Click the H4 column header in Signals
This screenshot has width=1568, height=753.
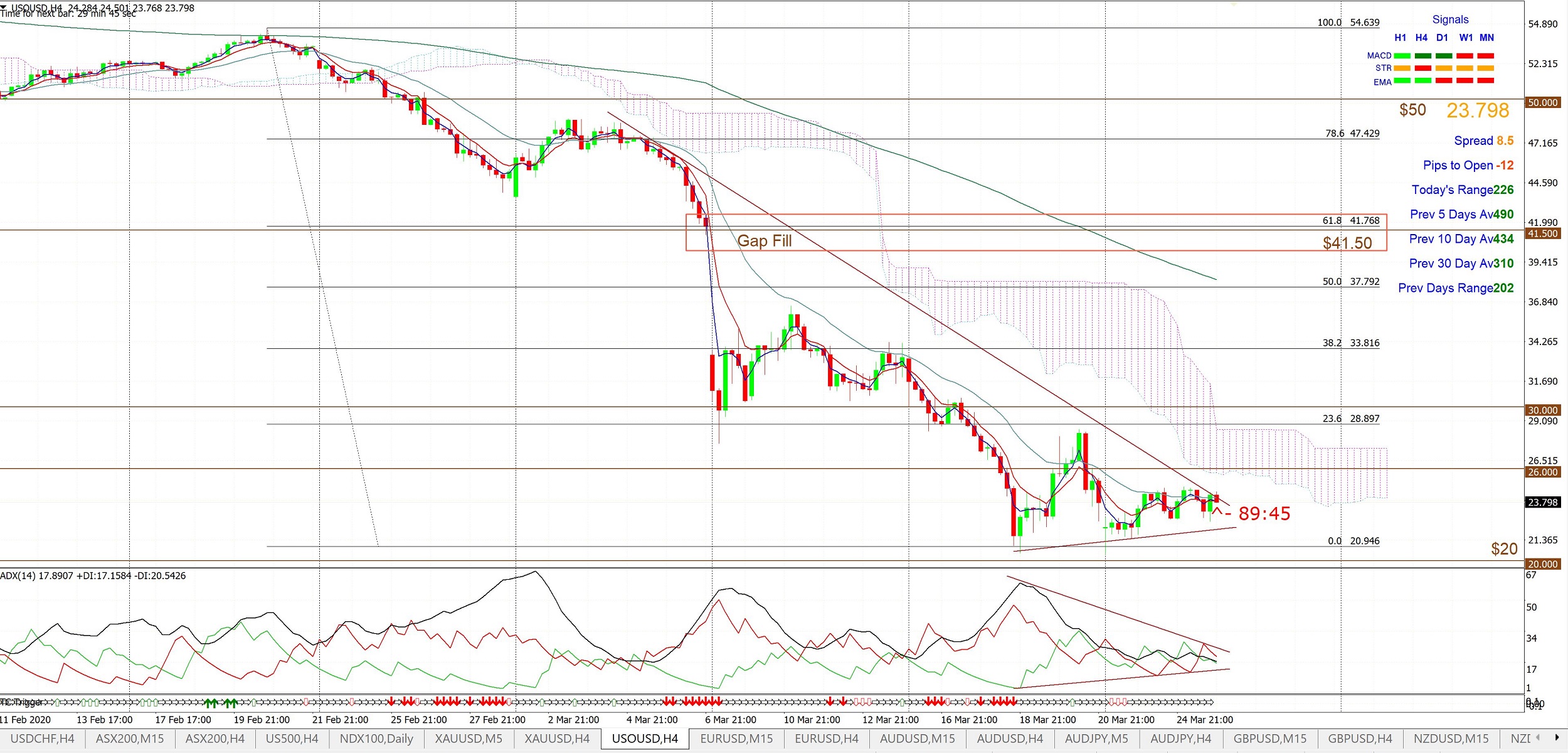(x=1421, y=38)
